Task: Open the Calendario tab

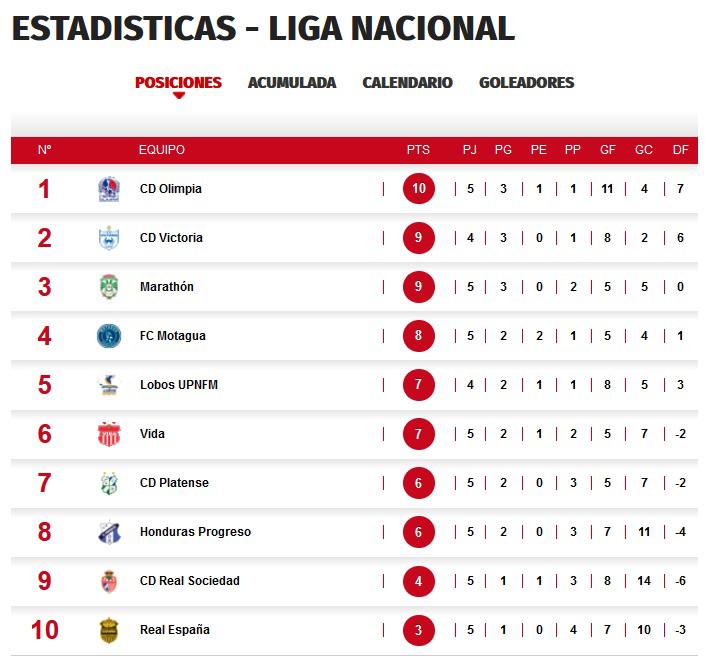Action: pos(407,83)
